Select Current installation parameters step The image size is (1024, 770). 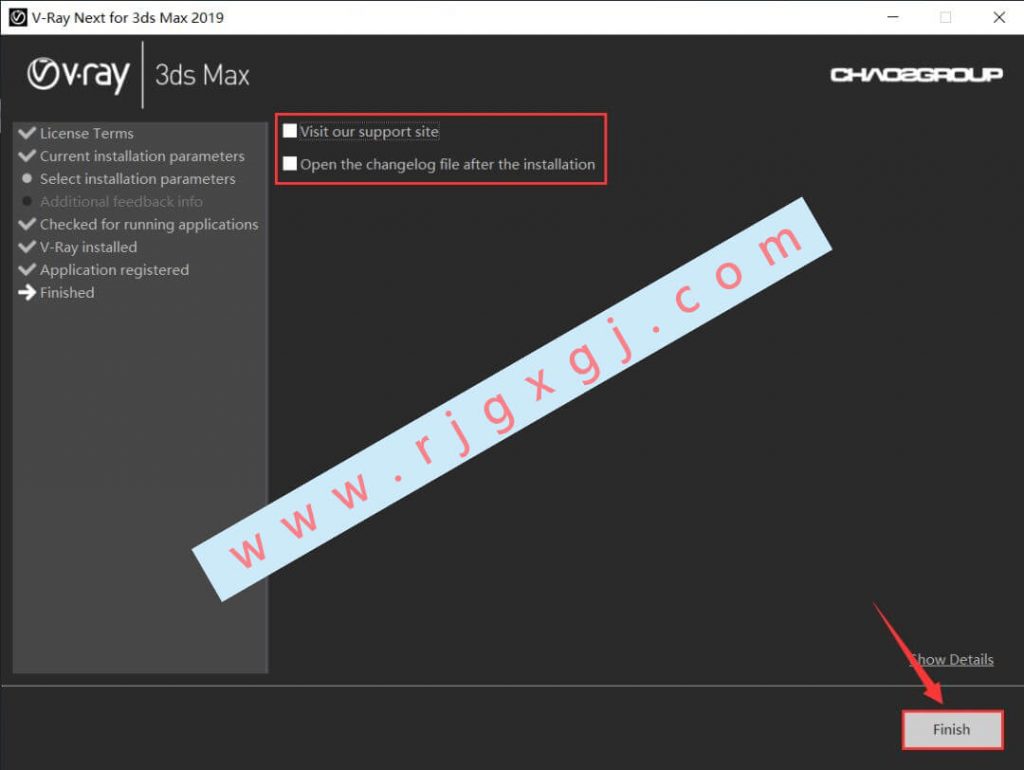tap(142, 156)
